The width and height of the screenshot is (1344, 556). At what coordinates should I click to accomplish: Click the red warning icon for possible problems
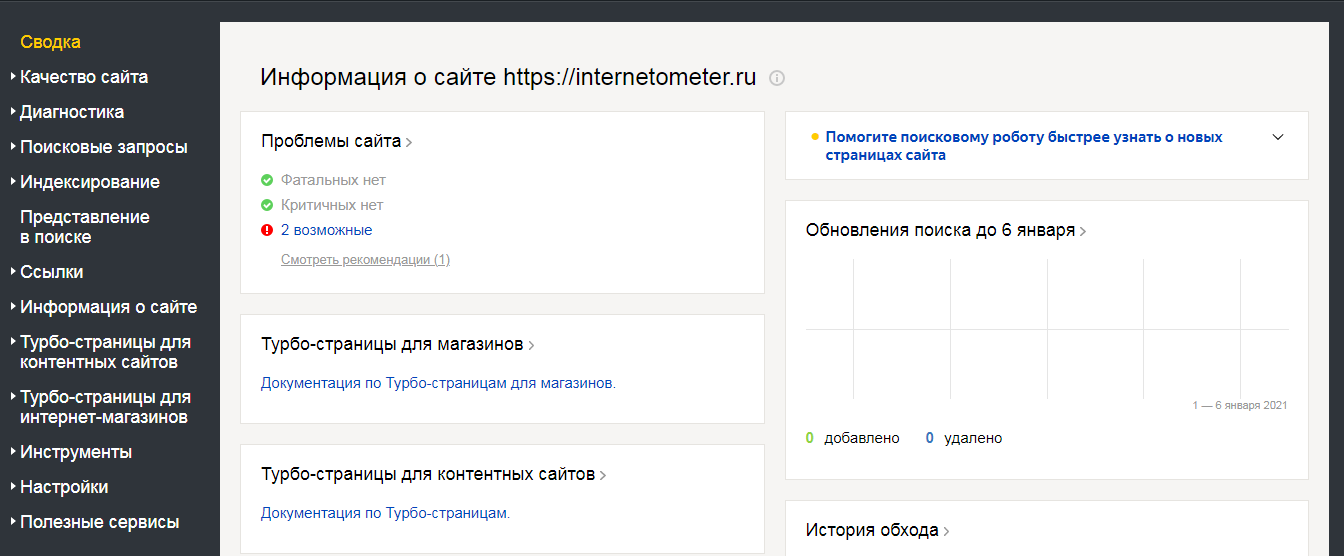point(267,230)
